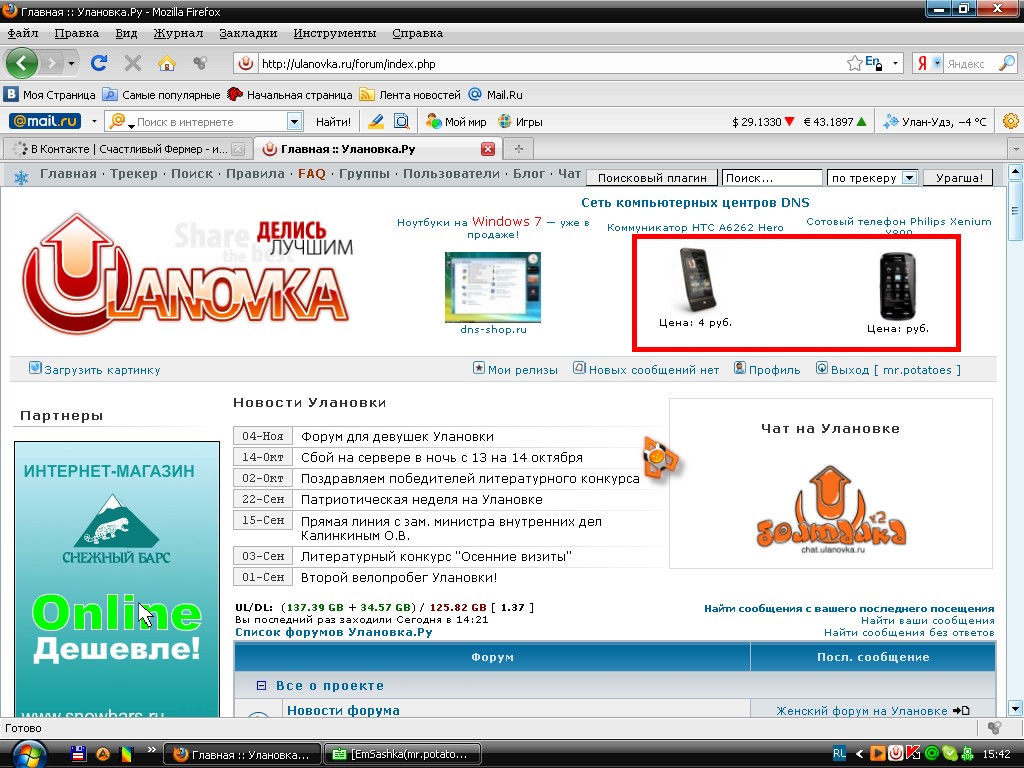The height and width of the screenshot is (768, 1024).
Task: Click the Найти! search button
Action: pos(333,121)
